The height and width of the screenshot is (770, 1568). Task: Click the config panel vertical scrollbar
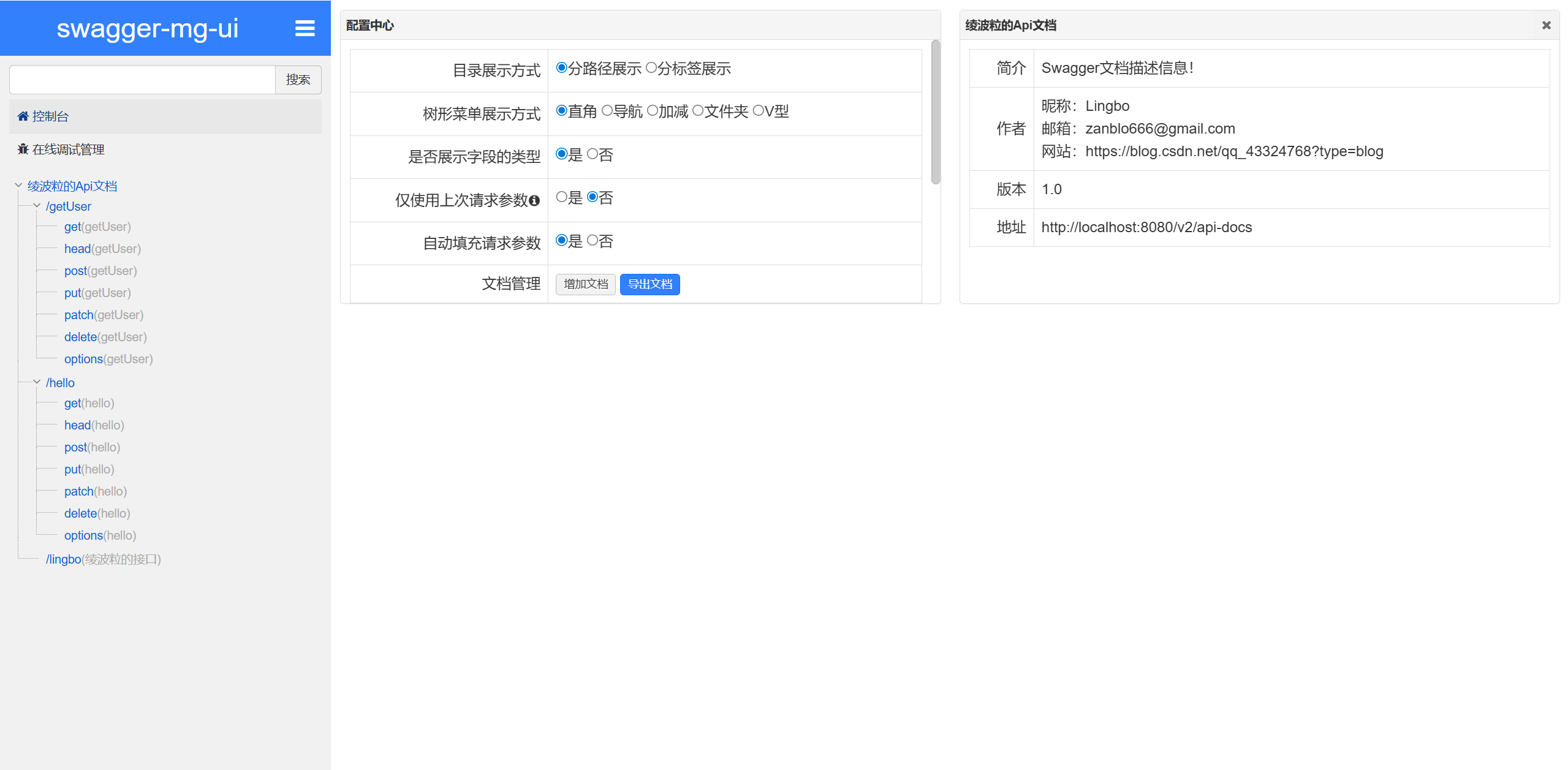click(x=935, y=112)
